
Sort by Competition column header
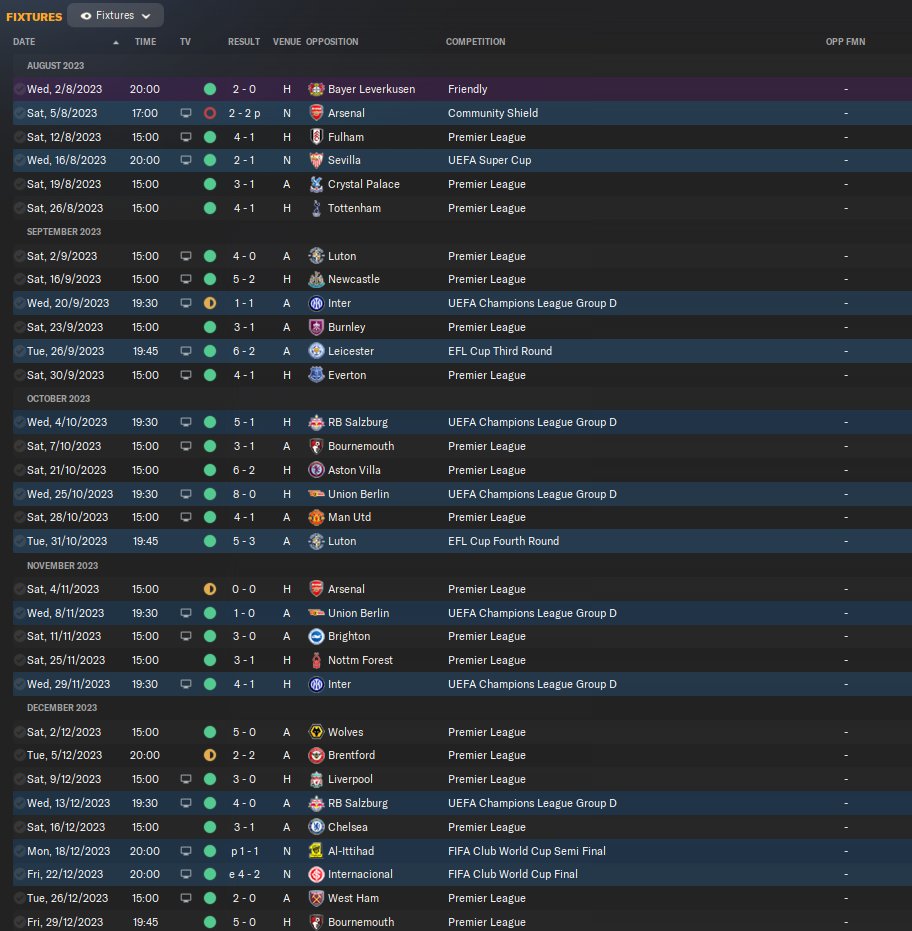coord(476,42)
